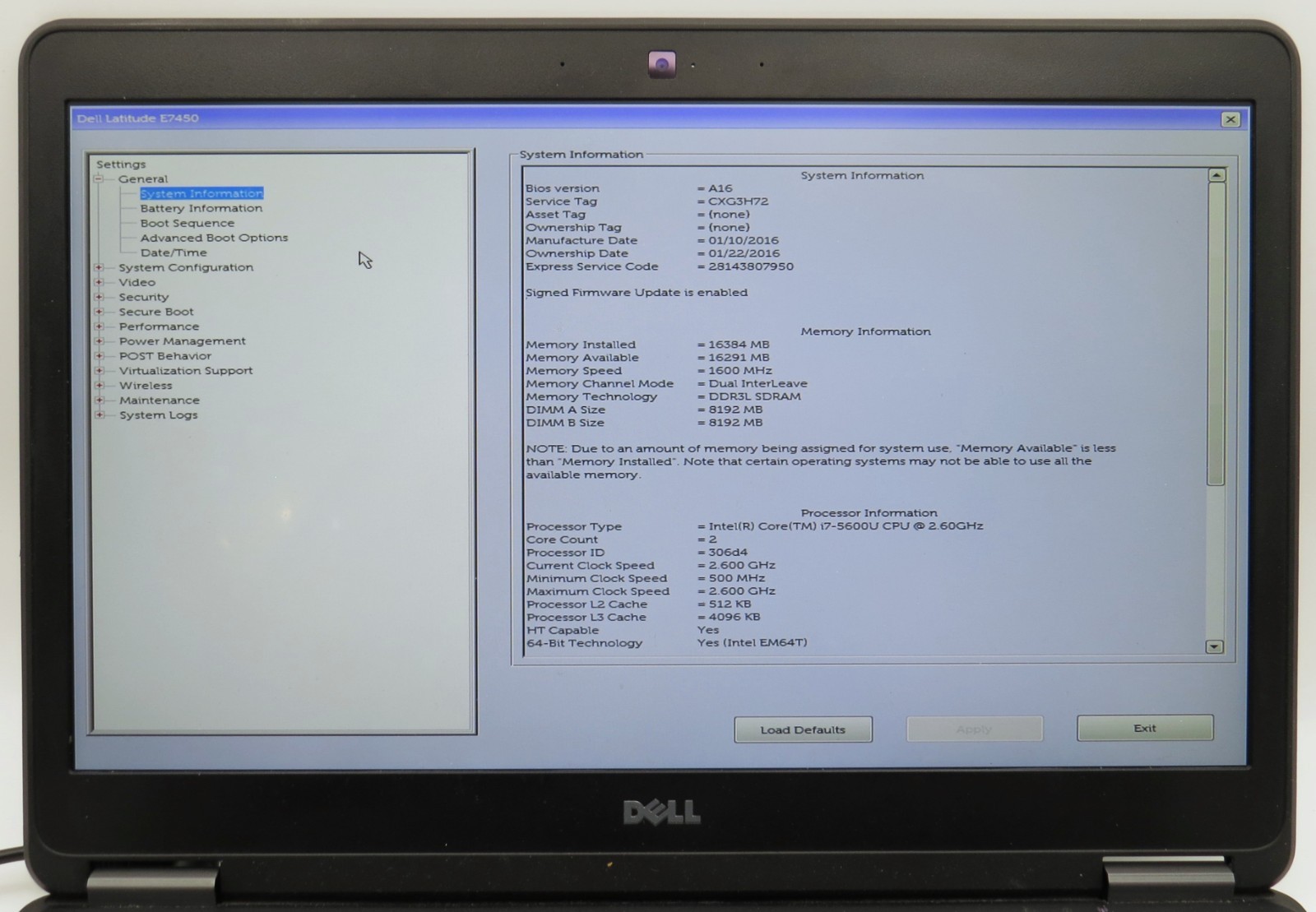The width and height of the screenshot is (1316, 912).
Task: Select the Security category label
Action: (x=143, y=297)
